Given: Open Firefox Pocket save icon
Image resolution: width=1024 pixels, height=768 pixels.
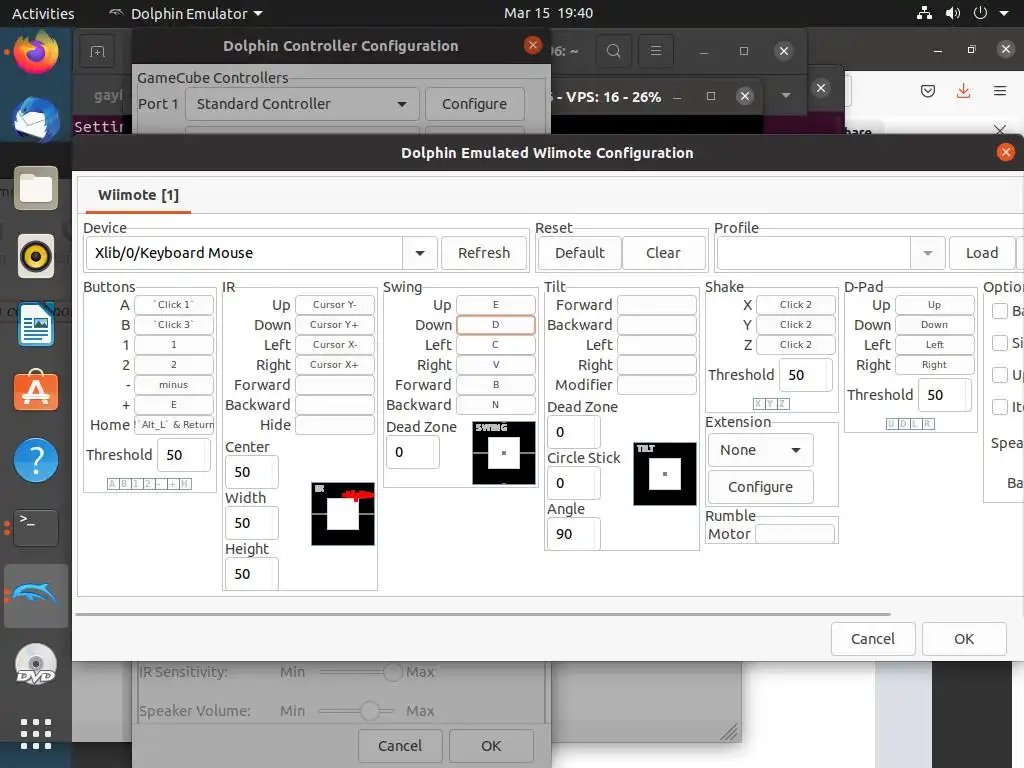Looking at the screenshot, I should 928,91.
